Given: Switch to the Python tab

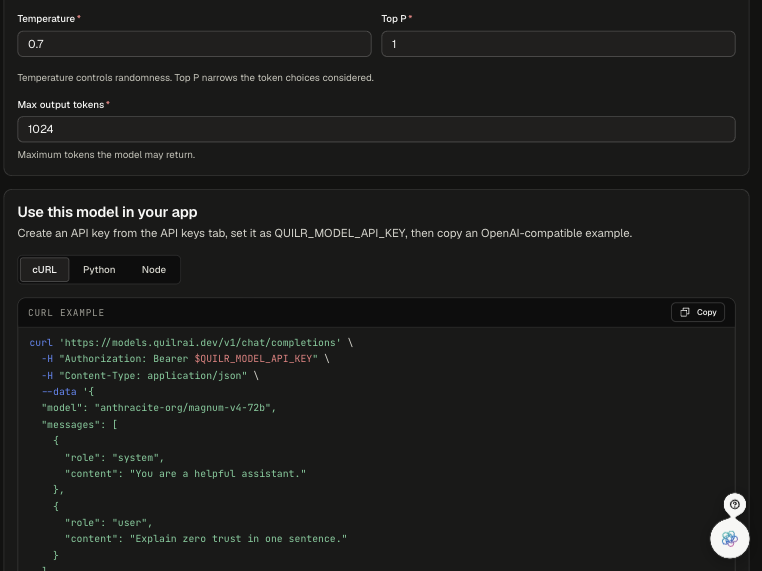Looking at the screenshot, I should point(99,270).
